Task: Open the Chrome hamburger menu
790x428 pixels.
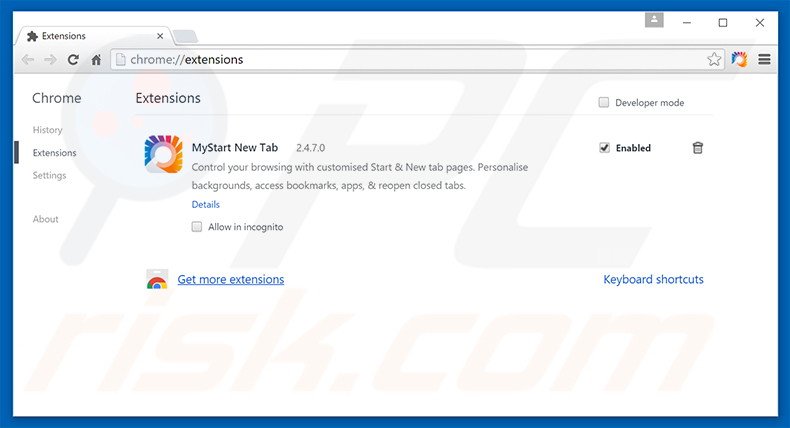Action: click(x=764, y=59)
